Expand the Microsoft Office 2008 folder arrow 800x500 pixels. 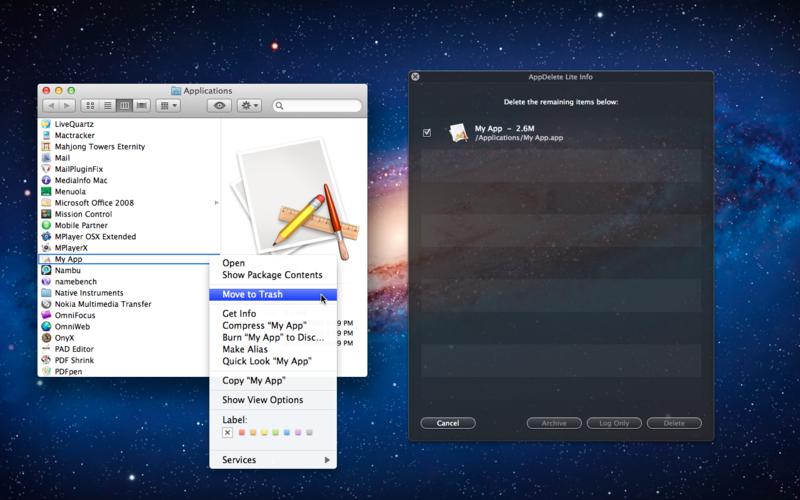pos(216,203)
